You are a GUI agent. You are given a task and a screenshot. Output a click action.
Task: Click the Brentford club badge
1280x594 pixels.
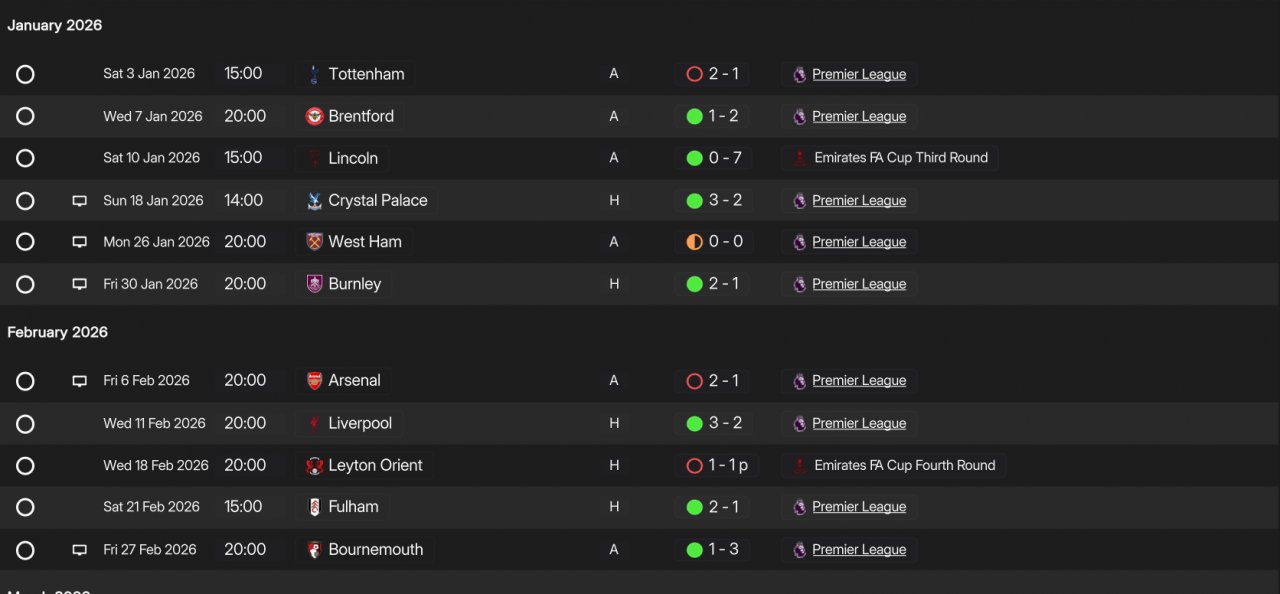click(x=314, y=116)
